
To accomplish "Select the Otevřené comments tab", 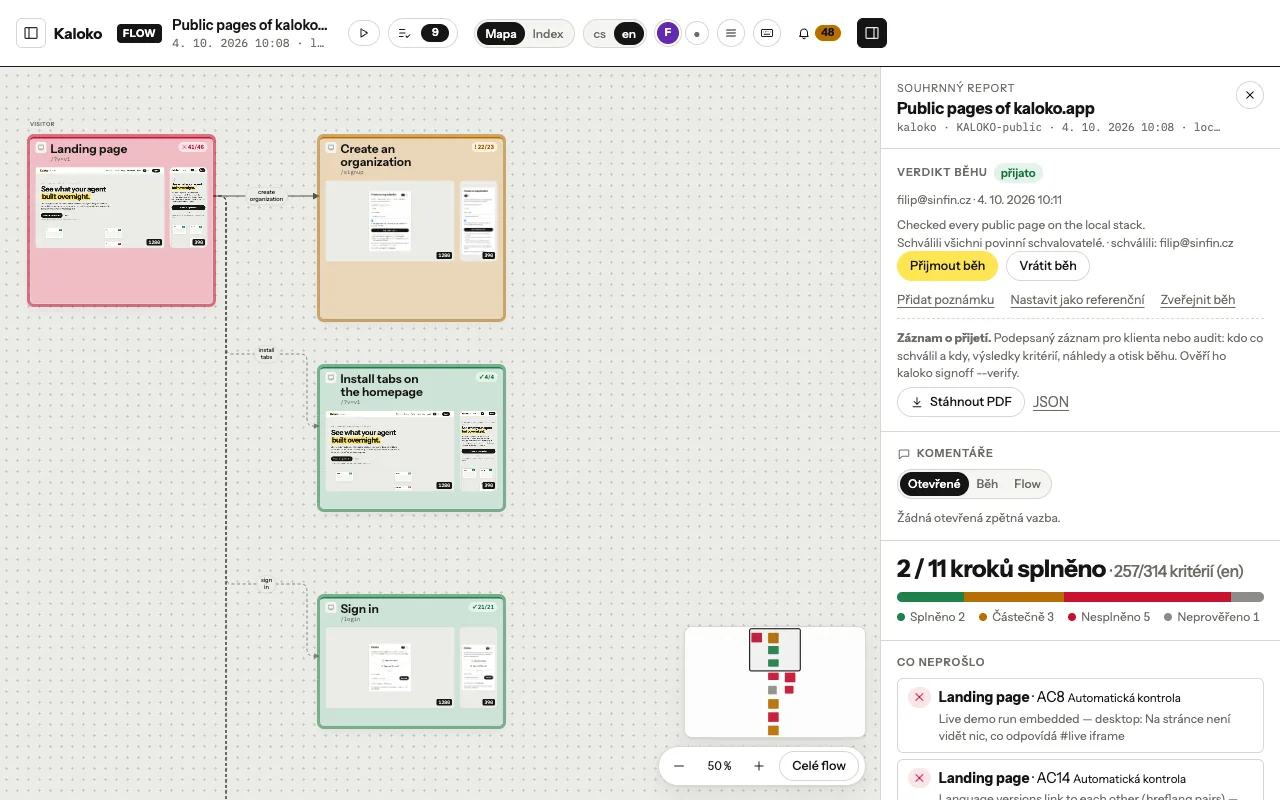I will pyautogui.click(x=934, y=484).
